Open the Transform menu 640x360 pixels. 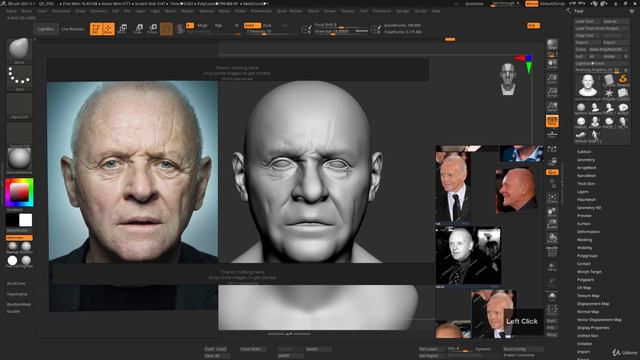pyautogui.click(x=382, y=11)
